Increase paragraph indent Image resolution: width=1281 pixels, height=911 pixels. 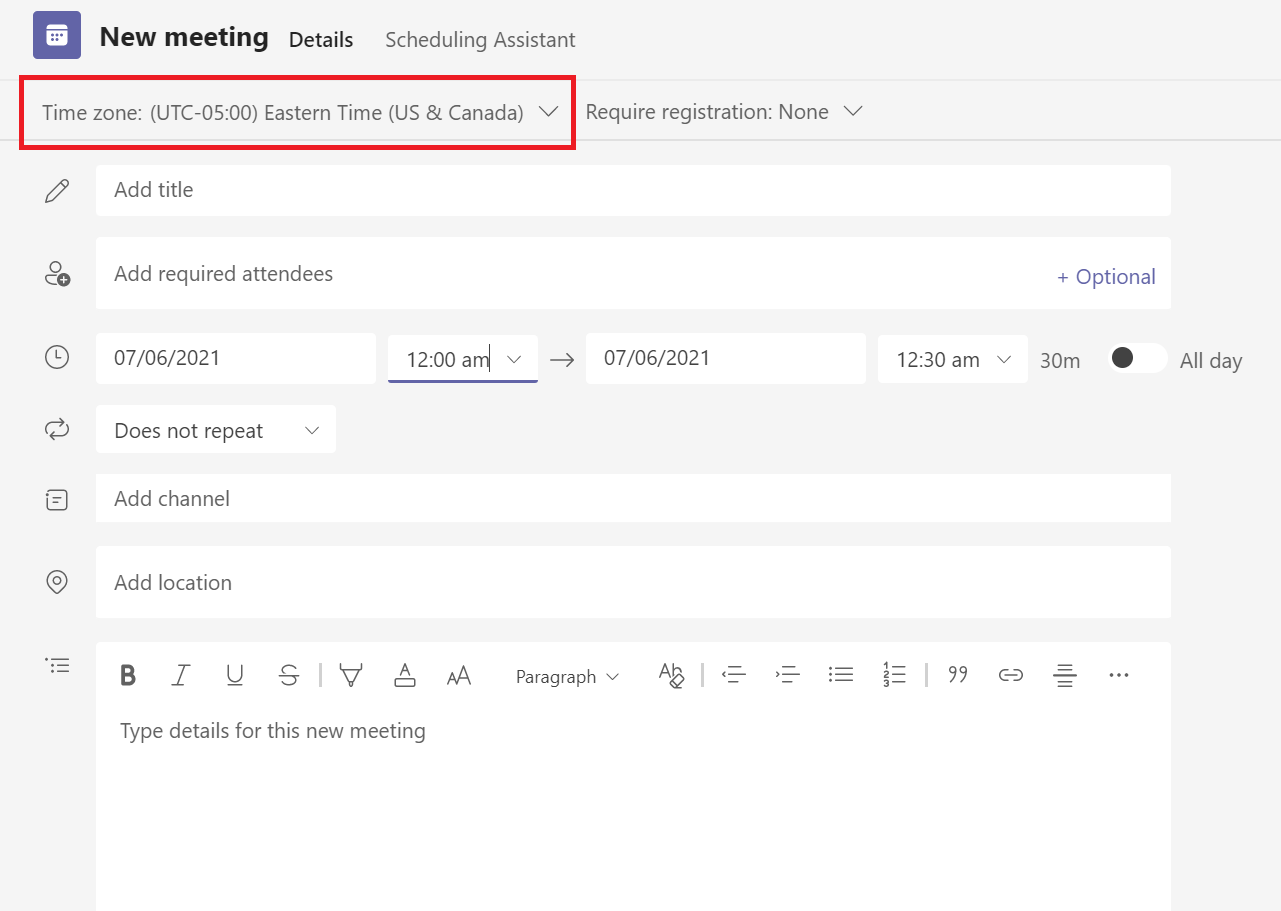pos(788,675)
